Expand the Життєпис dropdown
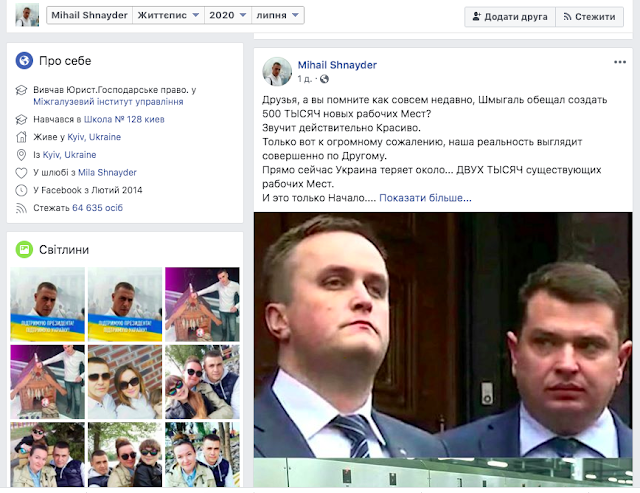Screen dimensions: 640x493 [168, 15]
